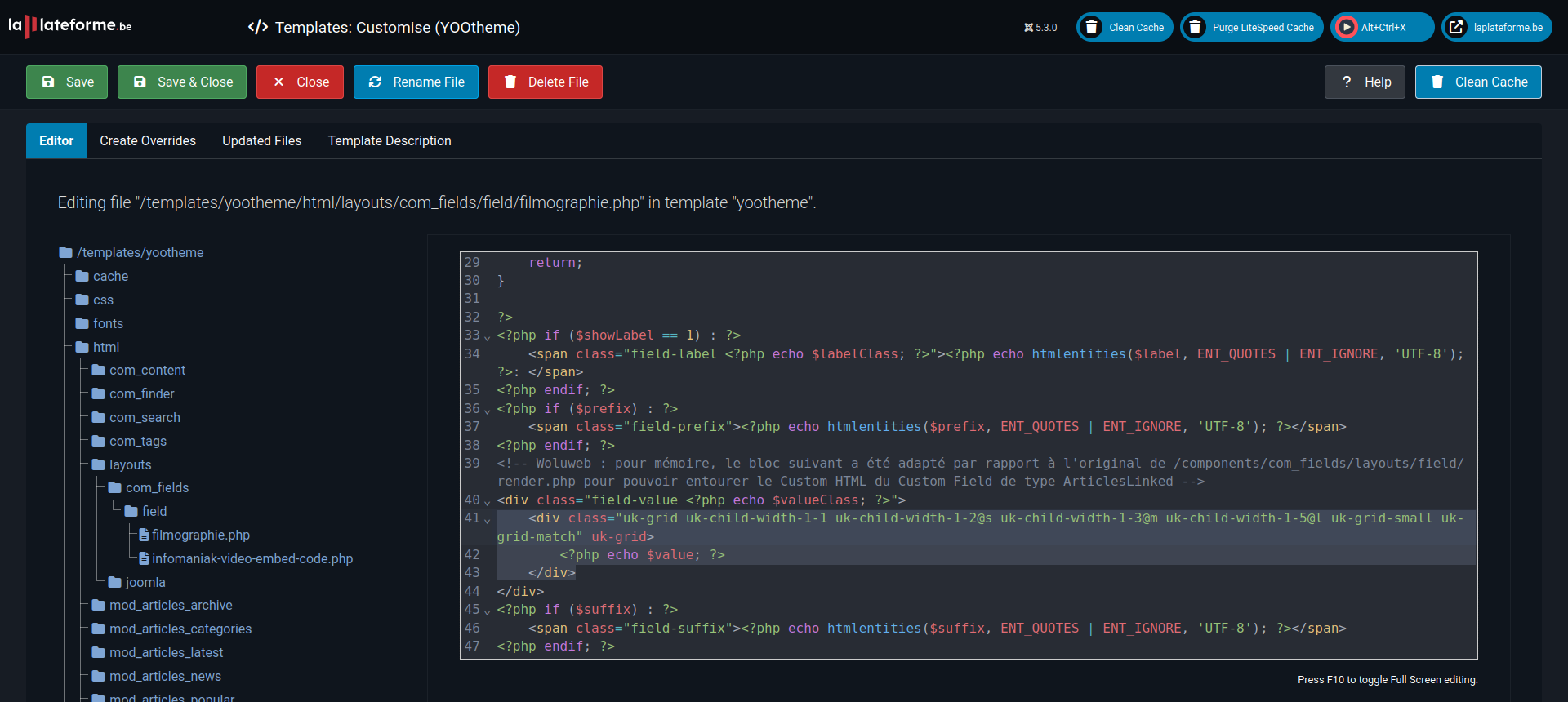Expand the mod_articles_news folder

coord(157,676)
